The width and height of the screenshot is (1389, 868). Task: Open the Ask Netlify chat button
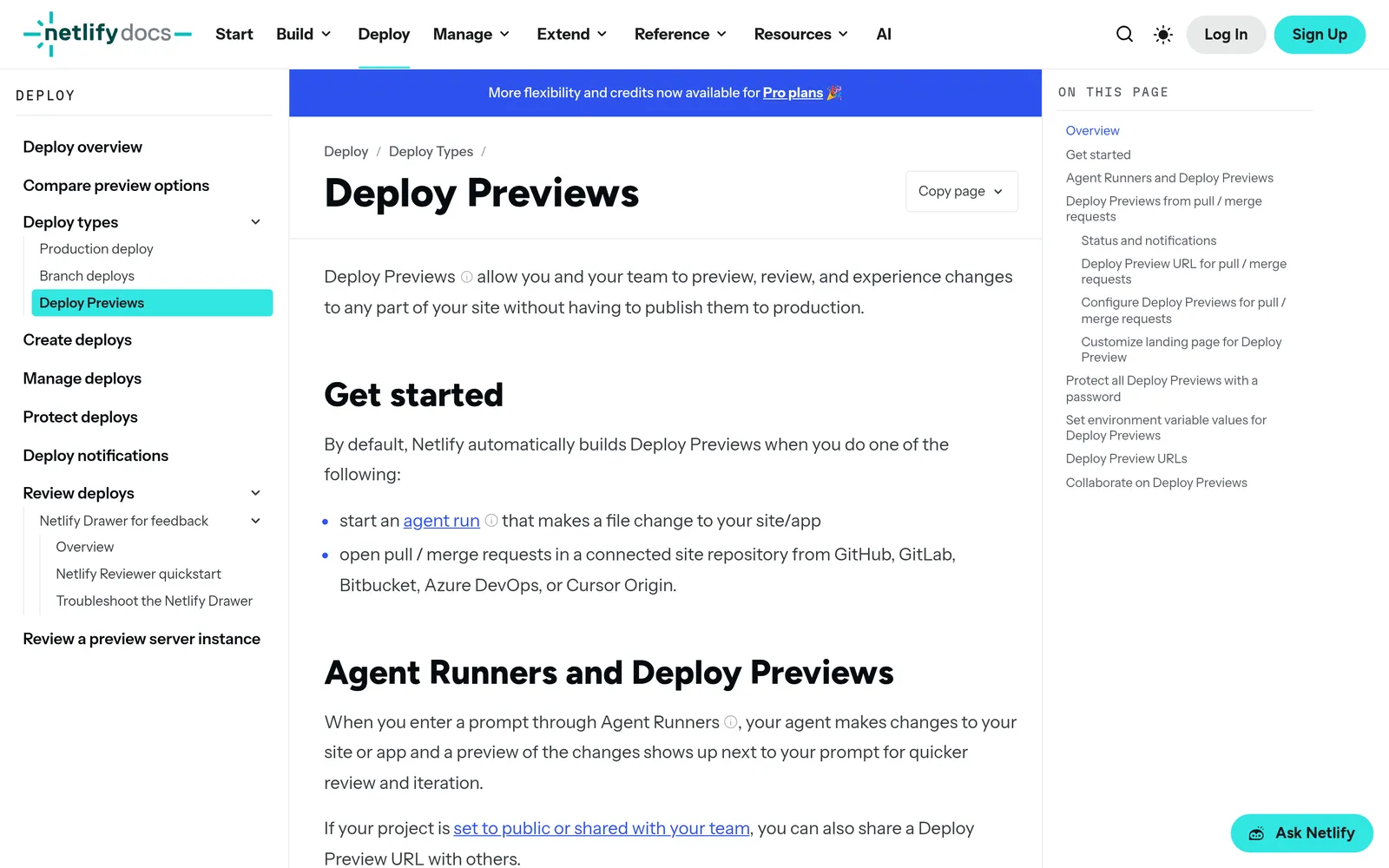1301,833
